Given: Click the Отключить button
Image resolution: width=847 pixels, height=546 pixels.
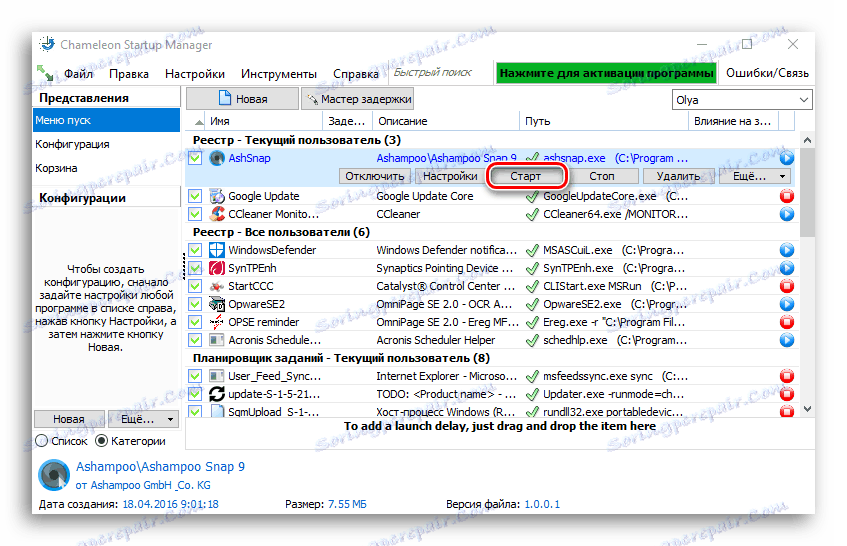Looking at the screenshot, I should coord(375,176).
